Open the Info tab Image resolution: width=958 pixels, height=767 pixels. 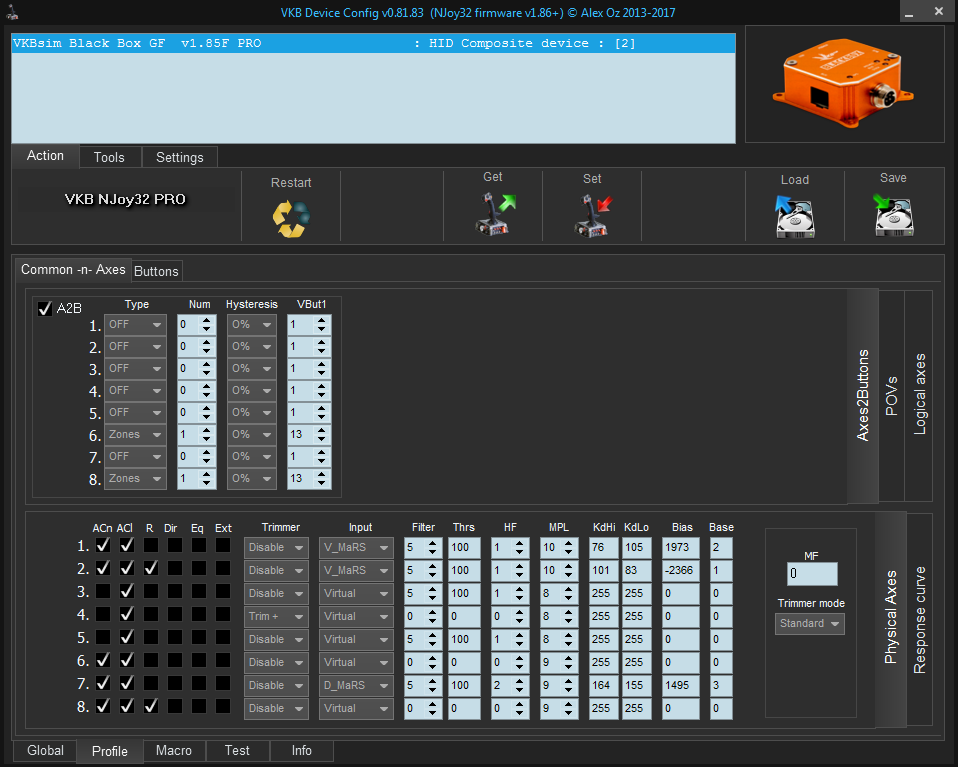coord(302,750)
